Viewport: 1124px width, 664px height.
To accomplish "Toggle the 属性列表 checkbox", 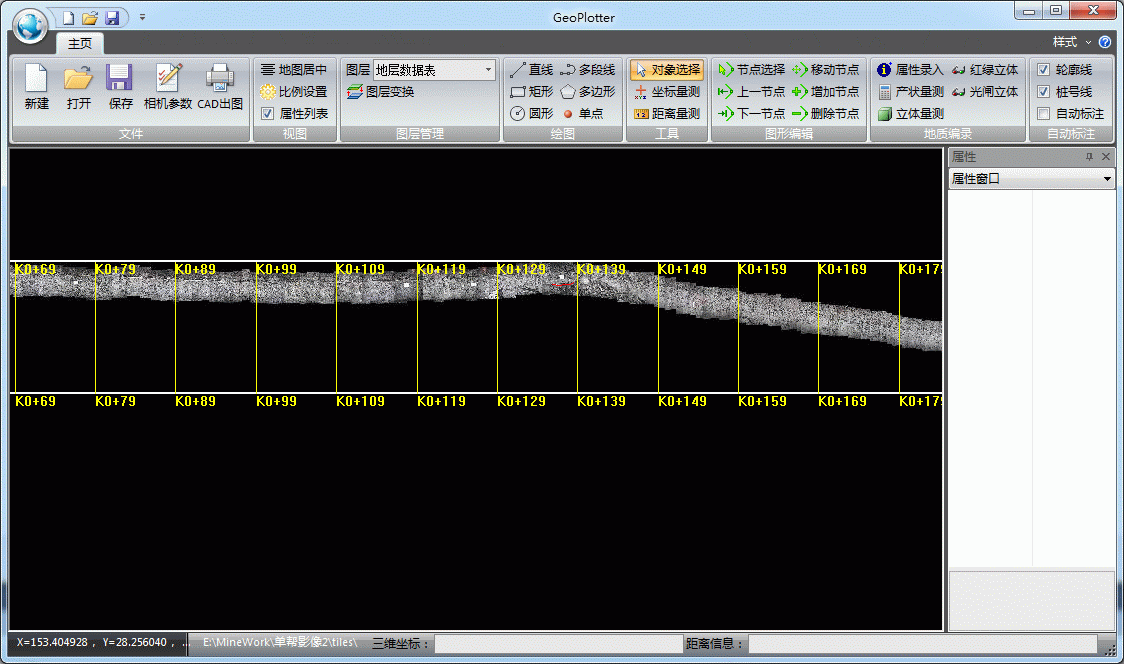I will 267,113.
